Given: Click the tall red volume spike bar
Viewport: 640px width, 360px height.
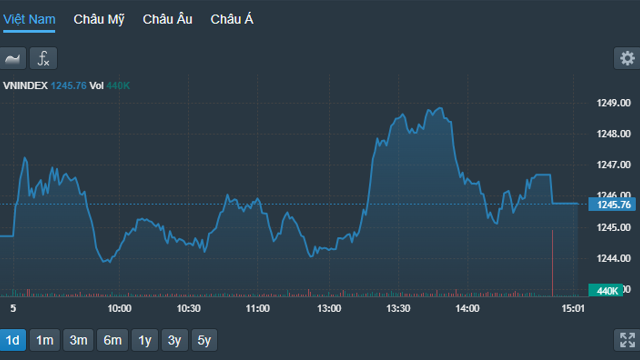Looking at the screenshot, I should pos(553,263).
